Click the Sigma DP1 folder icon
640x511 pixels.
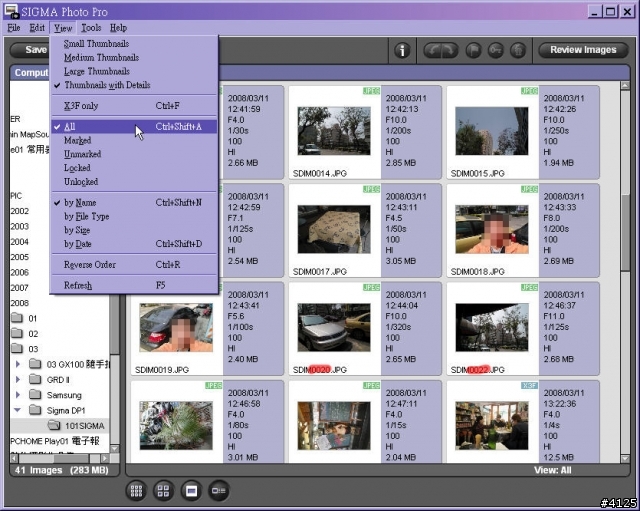pyautogui.click(x=36, y=410)
